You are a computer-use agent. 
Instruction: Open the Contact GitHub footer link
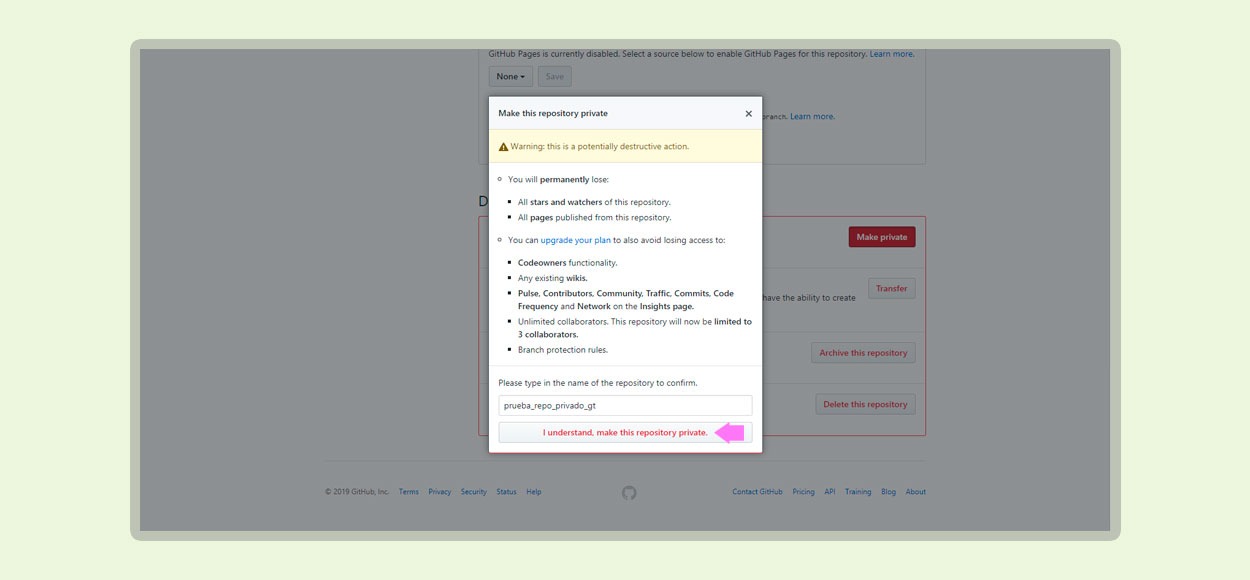coord(757,492)
